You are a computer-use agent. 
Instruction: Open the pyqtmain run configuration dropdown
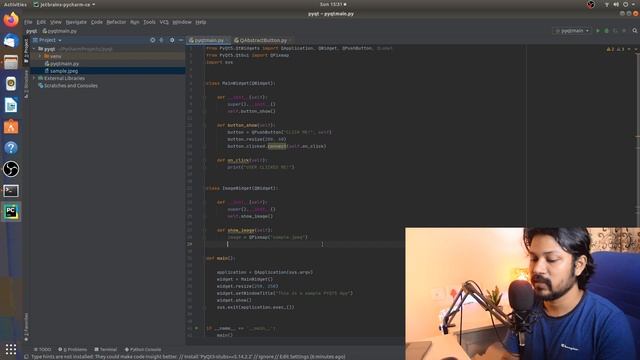point(572,31)
